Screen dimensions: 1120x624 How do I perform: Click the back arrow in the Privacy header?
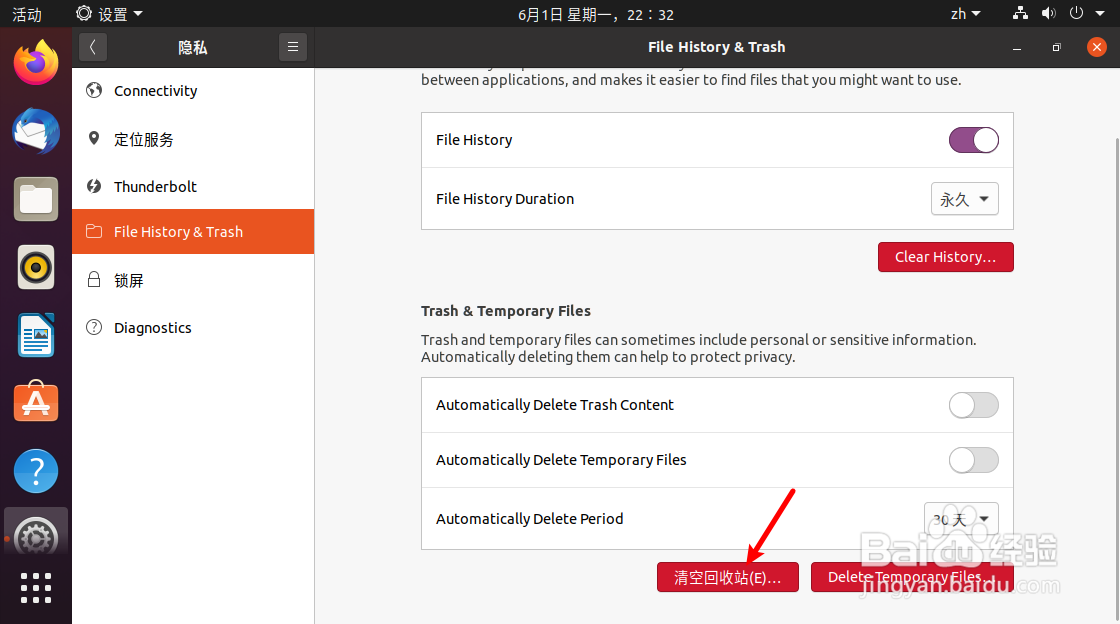(93, 47)
